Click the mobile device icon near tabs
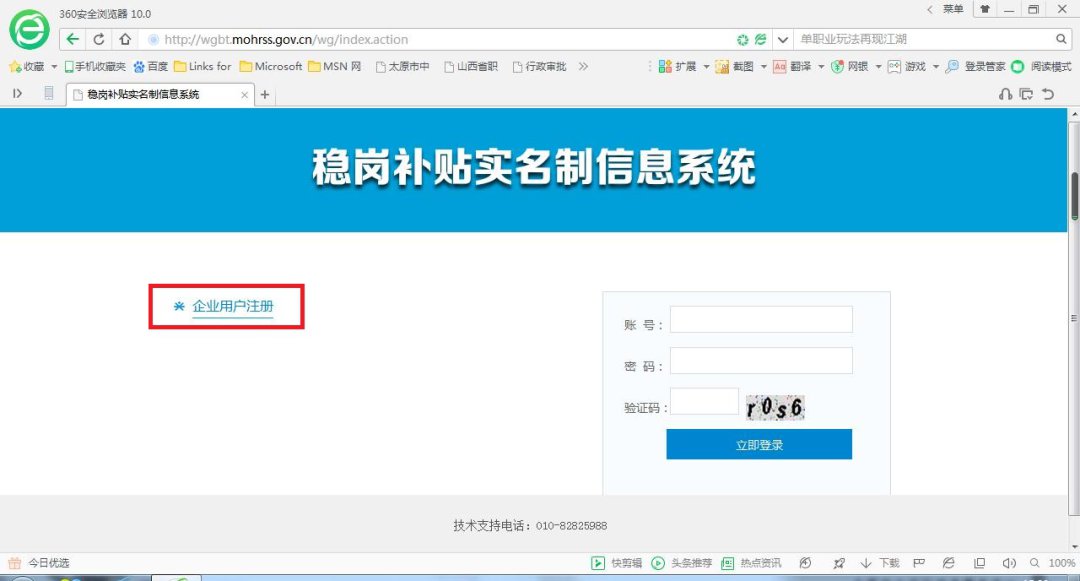 tap(48, 94)
